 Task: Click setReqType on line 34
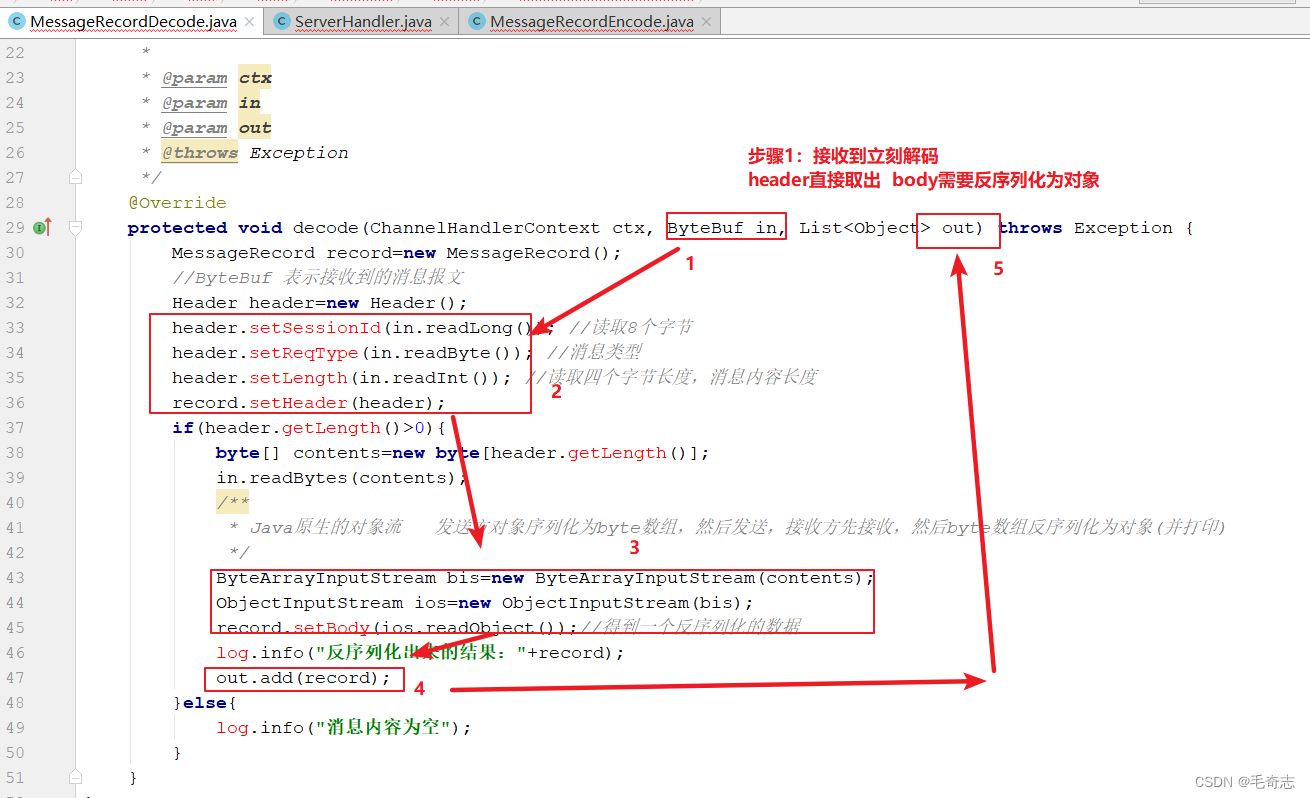[304, 353]
